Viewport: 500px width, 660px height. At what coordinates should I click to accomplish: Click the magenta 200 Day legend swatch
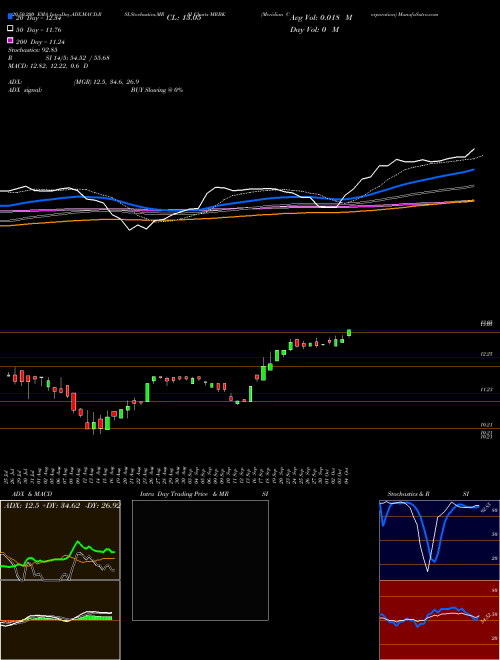pos(11,41)
